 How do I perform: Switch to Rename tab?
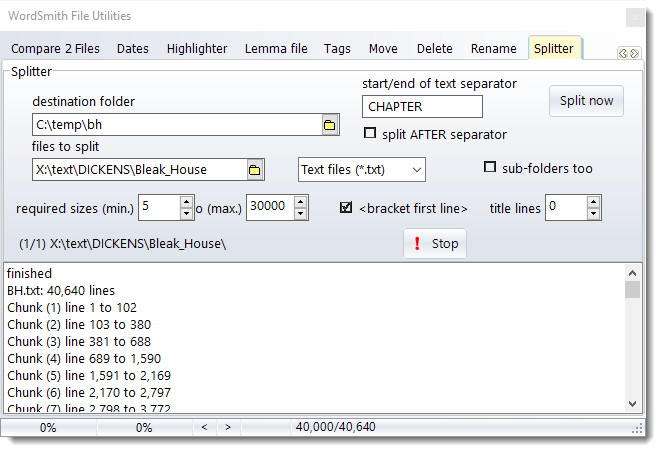(x=494, y=49)
